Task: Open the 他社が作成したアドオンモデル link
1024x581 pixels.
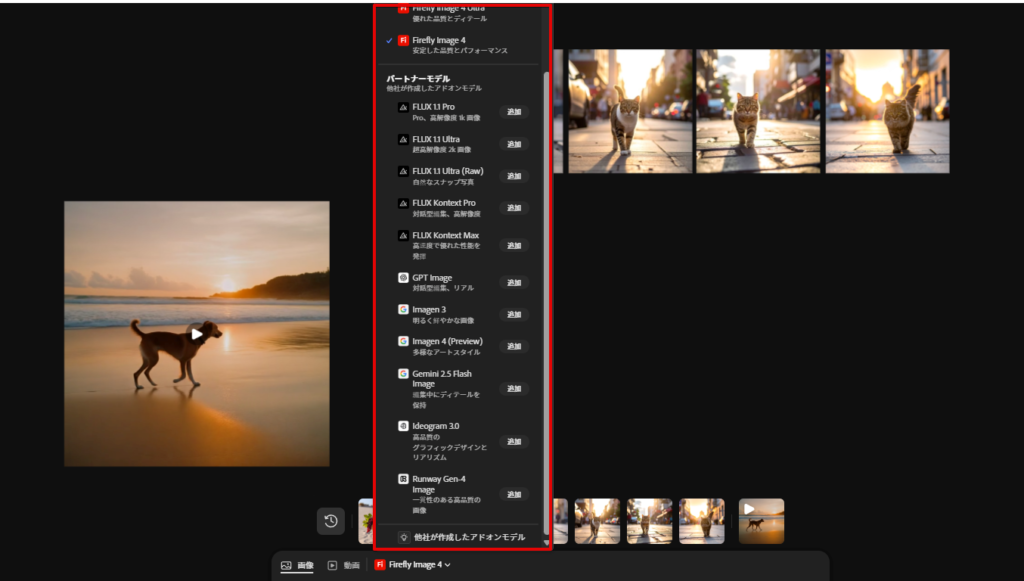Action: pyautogui.click(x=462, y=537)
